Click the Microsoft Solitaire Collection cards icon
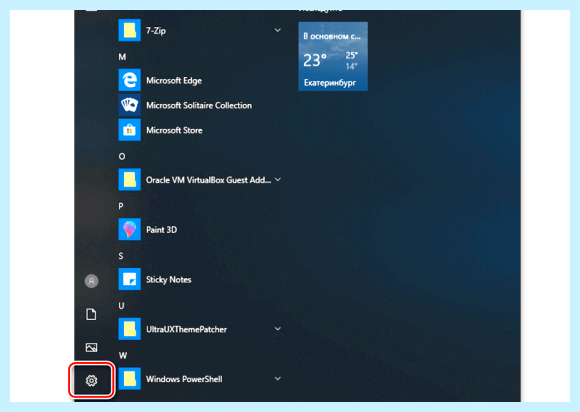This screenshot has height=412, width=580. click(x=129, y=105)
